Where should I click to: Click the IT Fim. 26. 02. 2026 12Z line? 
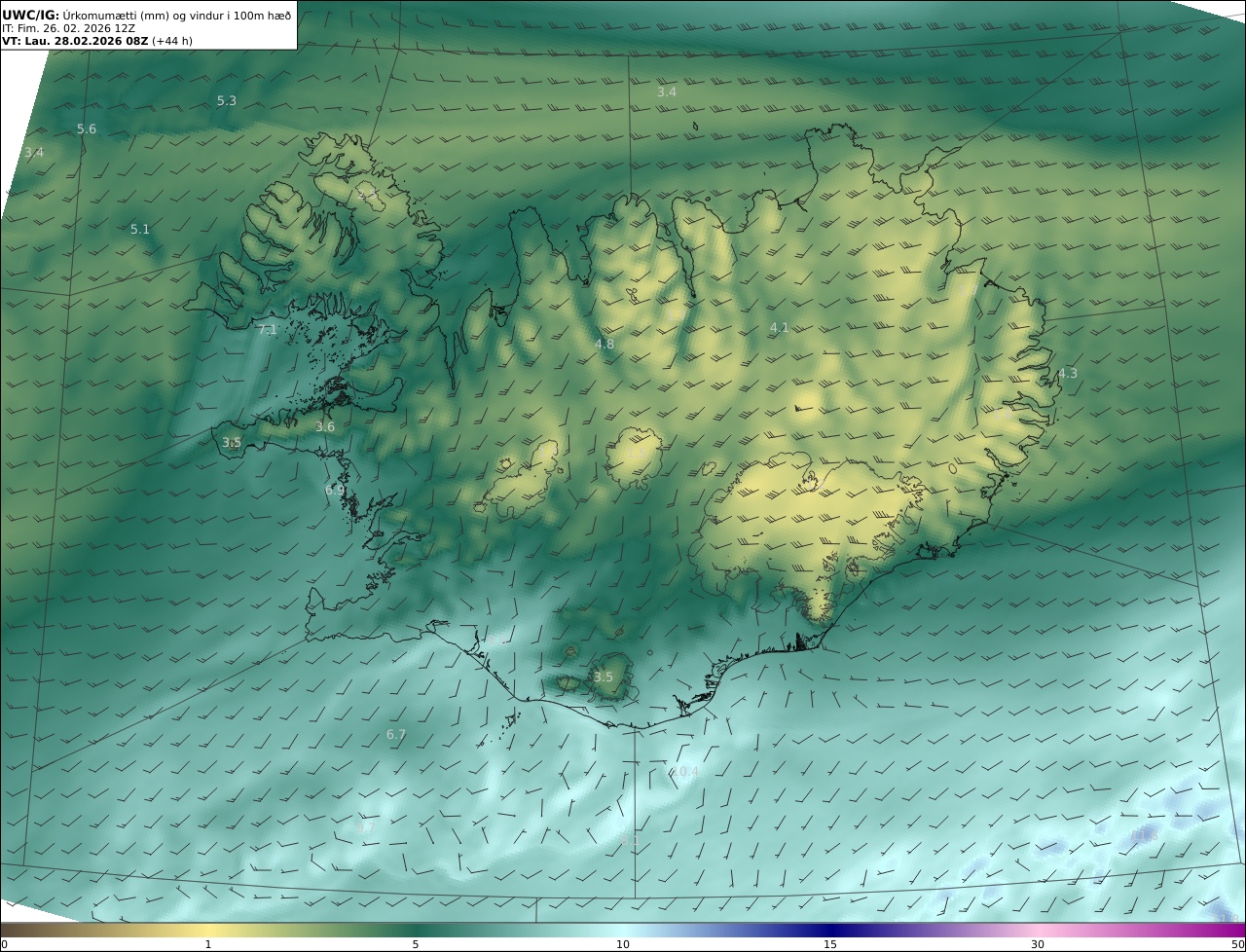pyautogui.click(x=68, y=28)
